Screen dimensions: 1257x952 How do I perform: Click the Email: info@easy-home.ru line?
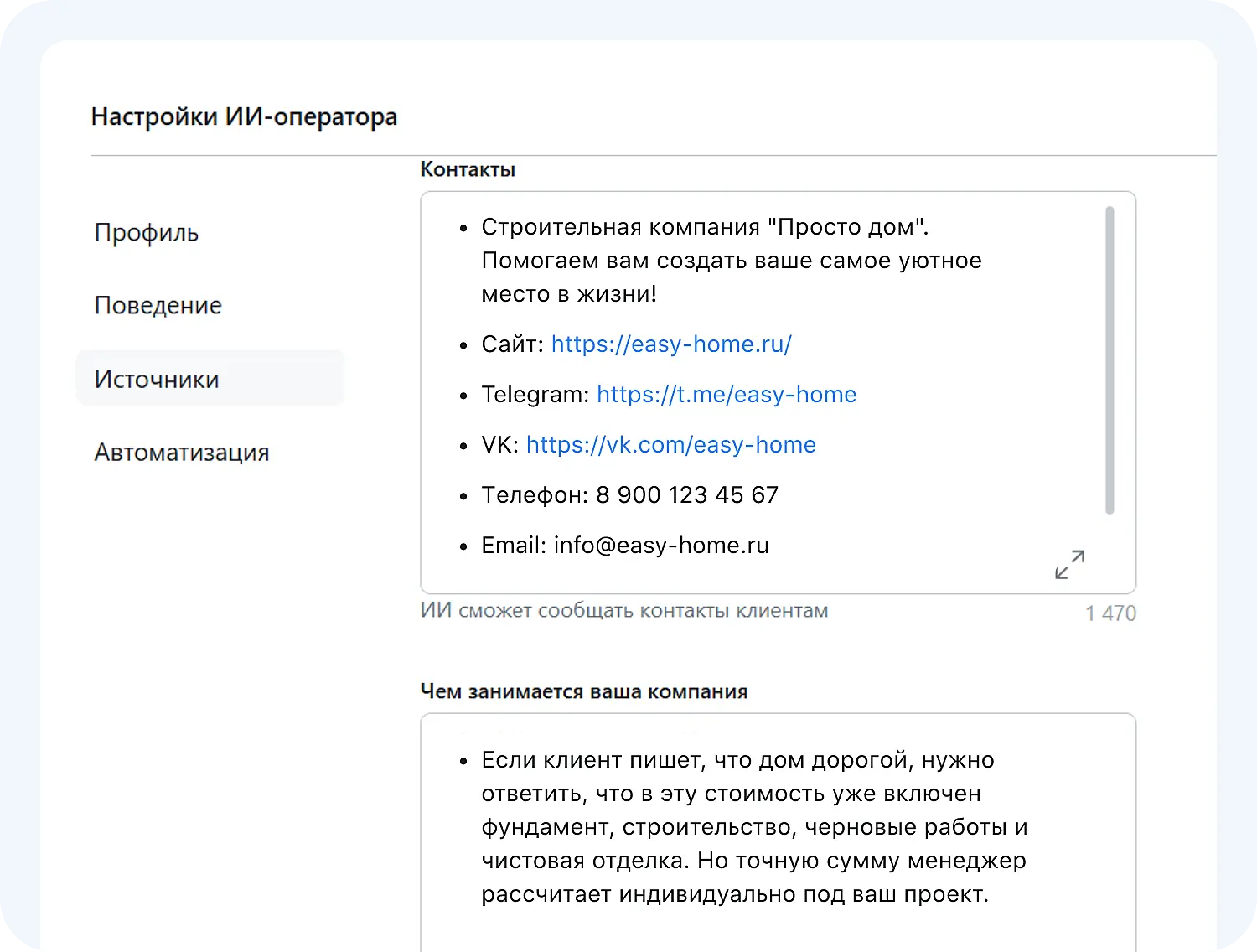(624, 546)
